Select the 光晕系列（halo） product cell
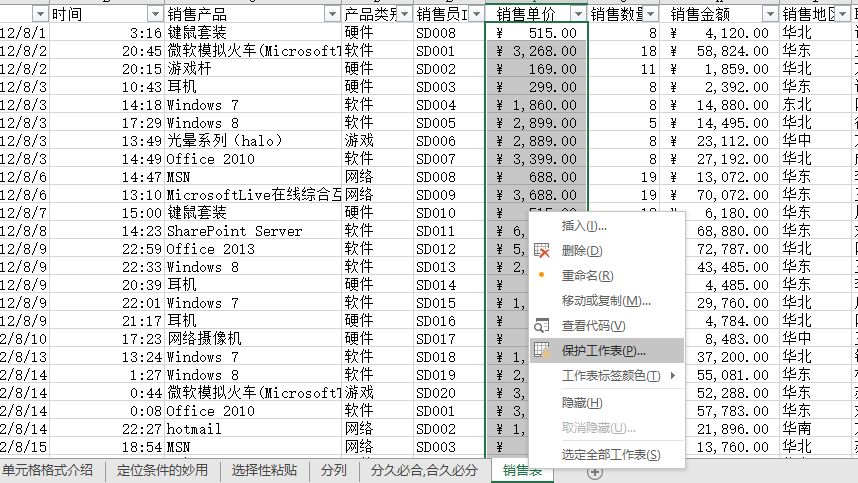Screen dimensions: 858x483 (253, 141)
